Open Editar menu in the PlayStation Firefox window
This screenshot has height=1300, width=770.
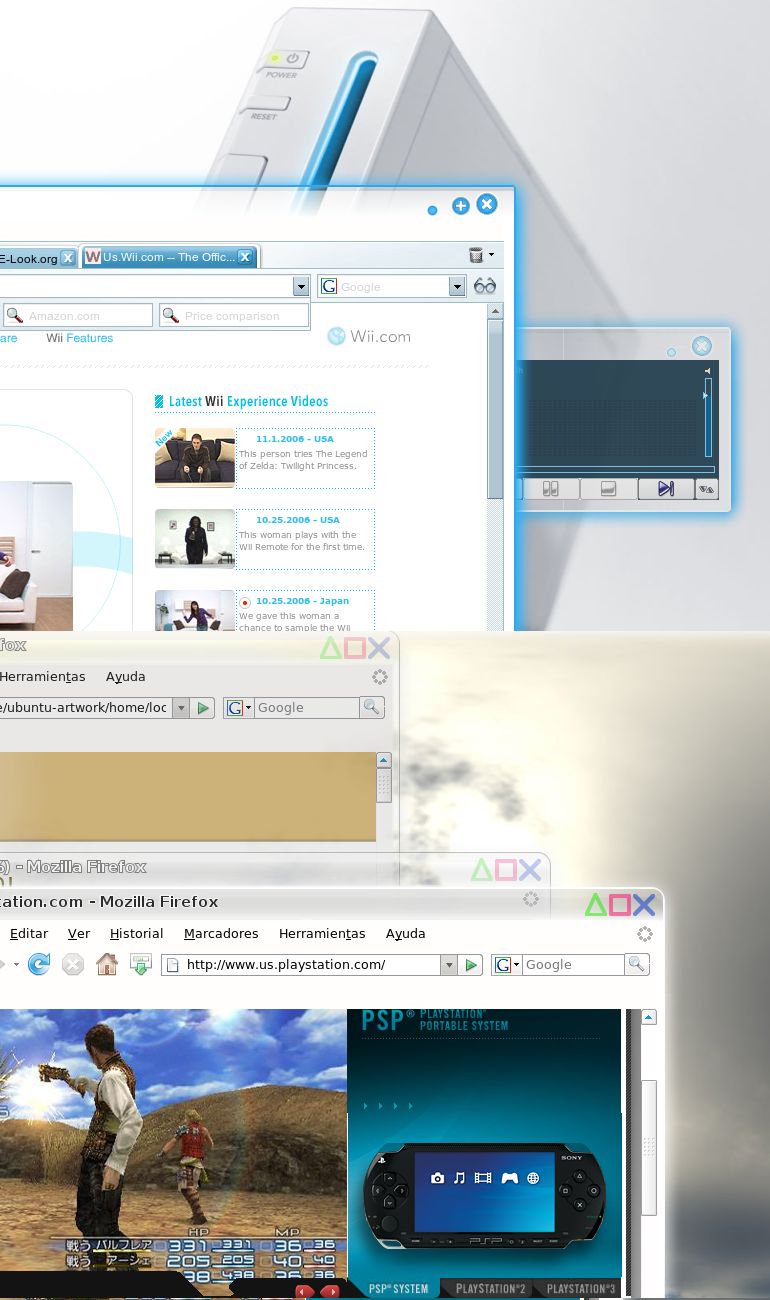(29, 933)
